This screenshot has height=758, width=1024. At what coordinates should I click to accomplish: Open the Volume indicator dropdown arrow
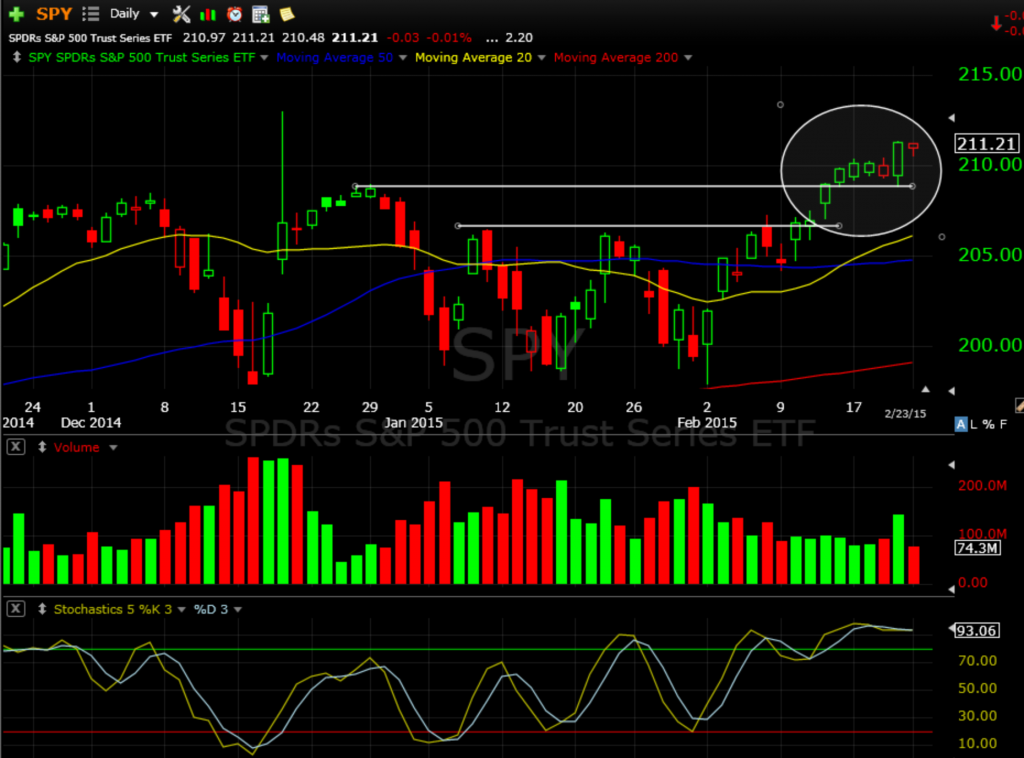click(113, 448)
